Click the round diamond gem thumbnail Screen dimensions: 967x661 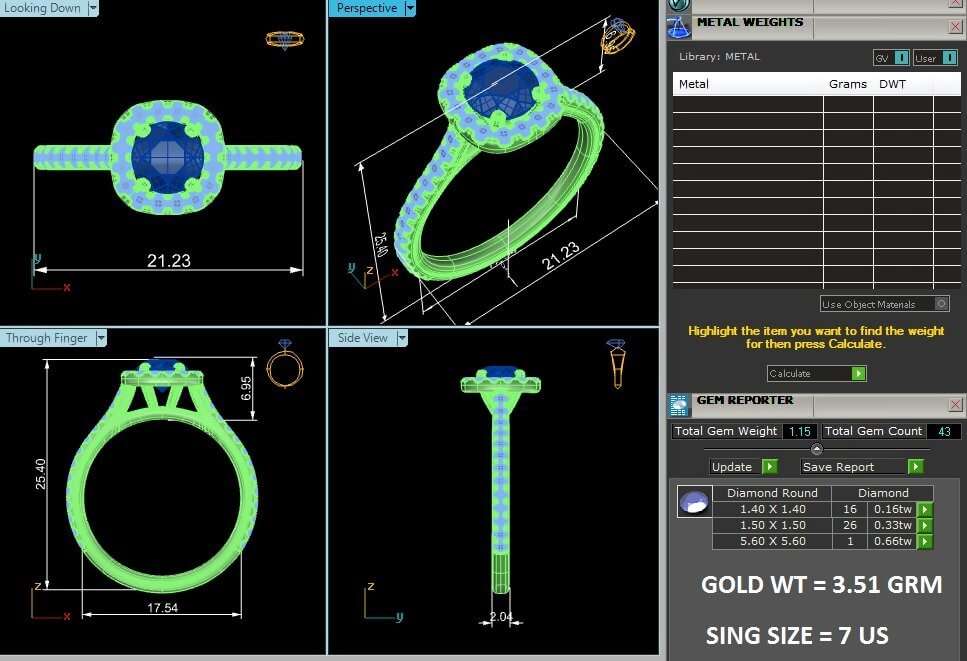pos(694,502)
